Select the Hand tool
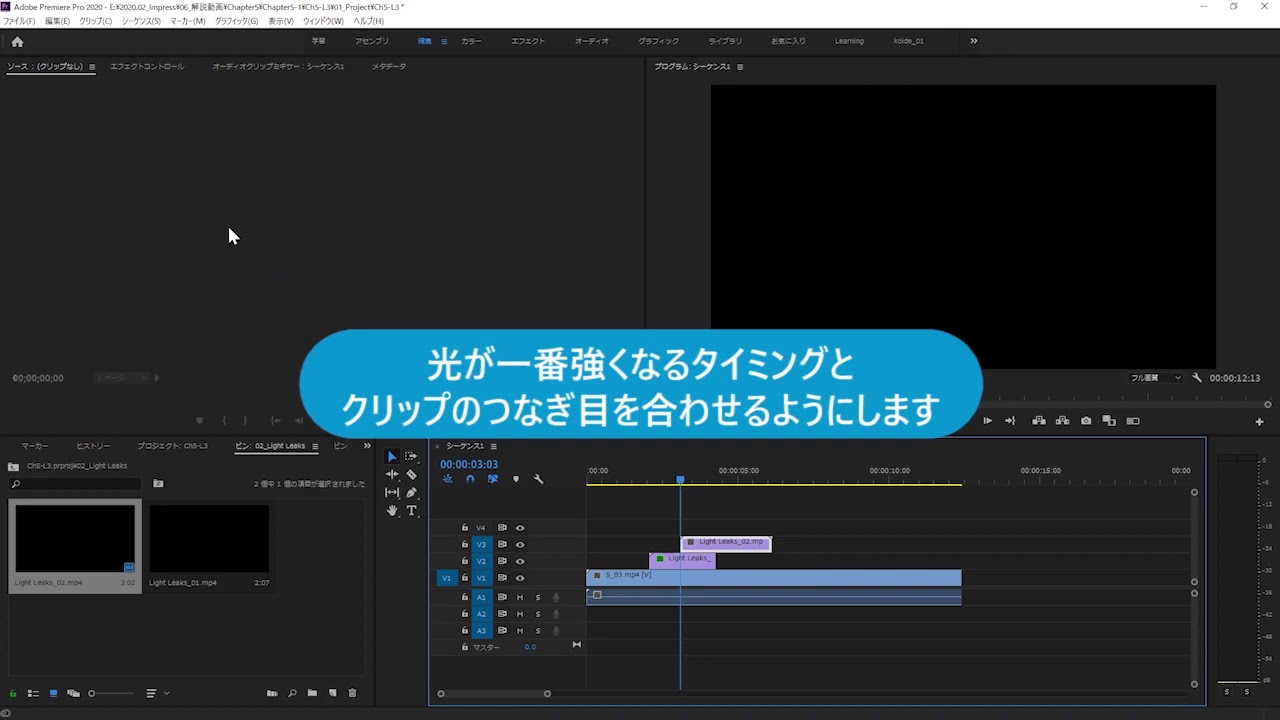Viewport: 1280px width, 720px height. pos(392,510)
